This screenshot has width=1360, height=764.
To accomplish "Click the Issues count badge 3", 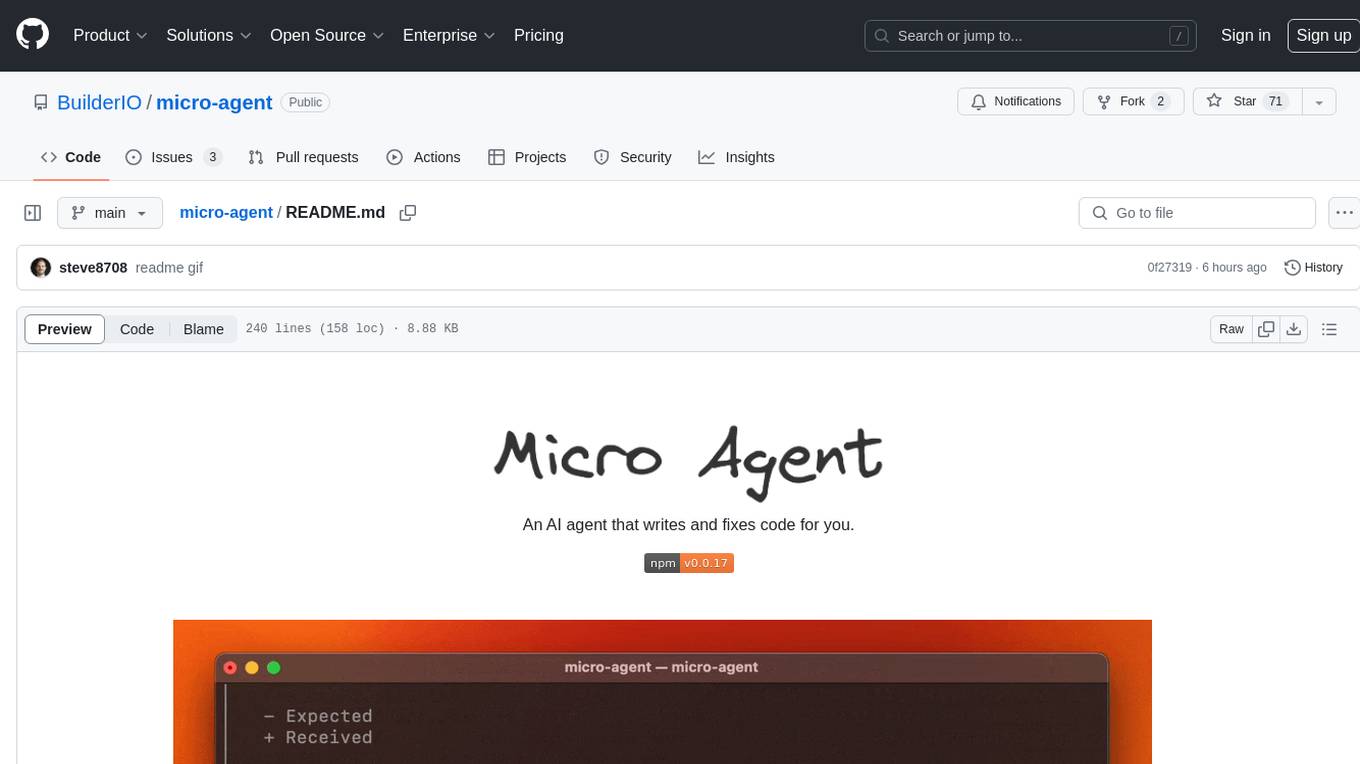I will point(212,157).
